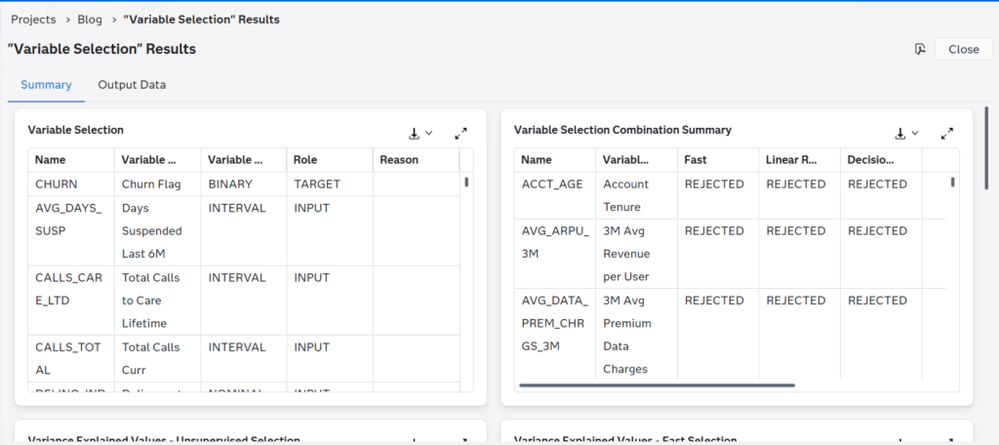Open the Blog breadcrumb link
Screen dimensions: 999x445
[90, 20]
